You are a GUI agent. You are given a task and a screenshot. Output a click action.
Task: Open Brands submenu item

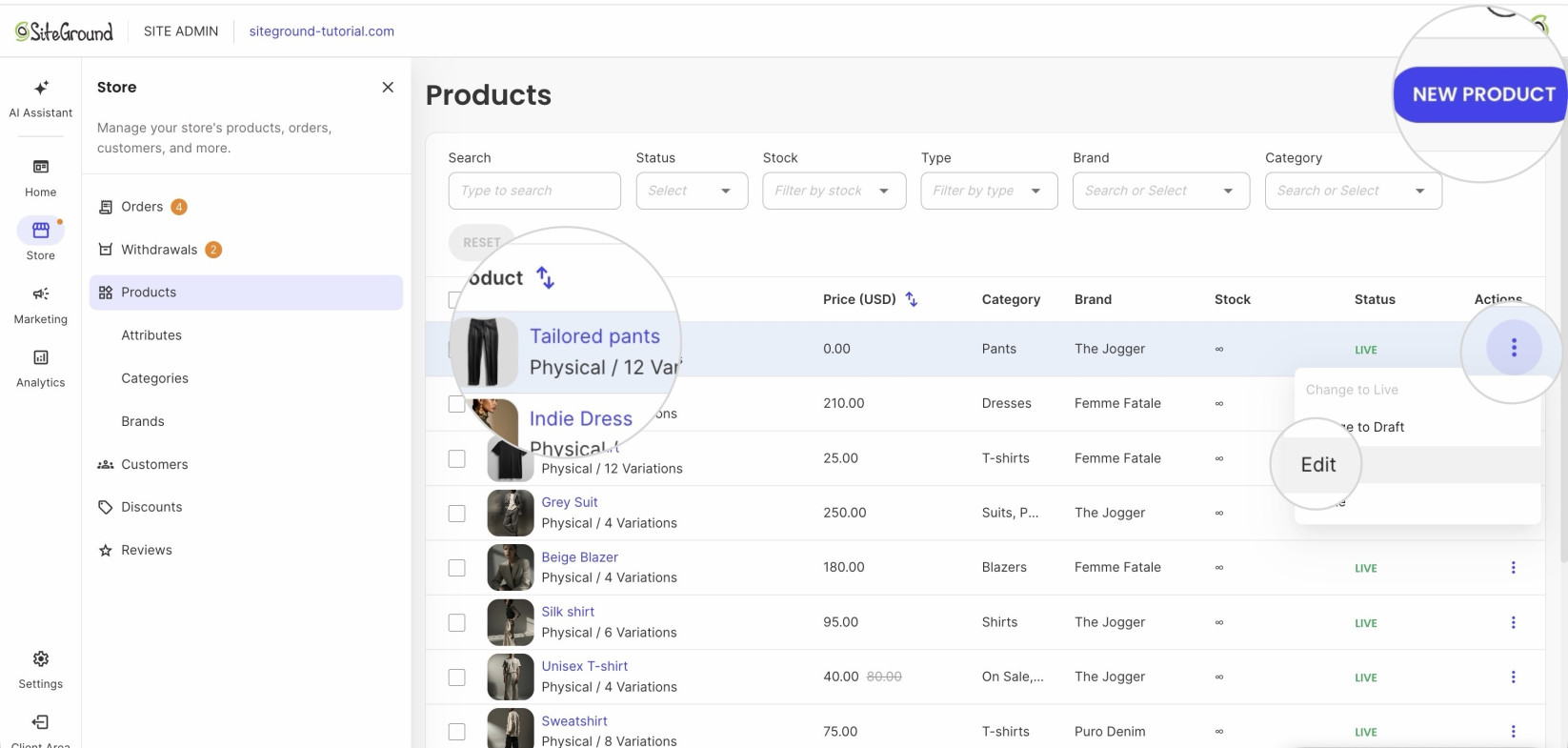click(x=143, y=421)
